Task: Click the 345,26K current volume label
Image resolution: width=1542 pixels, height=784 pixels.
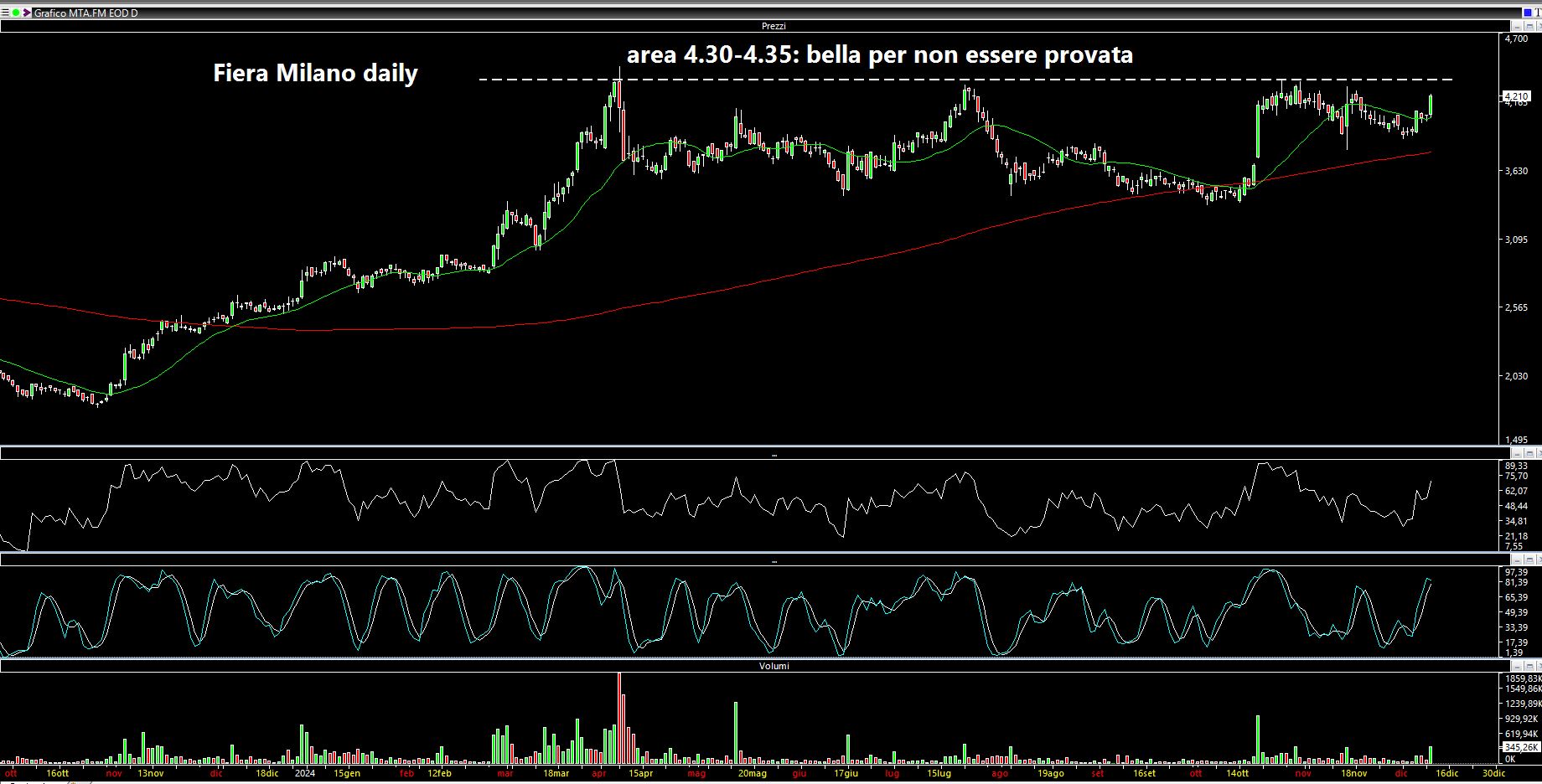Action: 1522,746
